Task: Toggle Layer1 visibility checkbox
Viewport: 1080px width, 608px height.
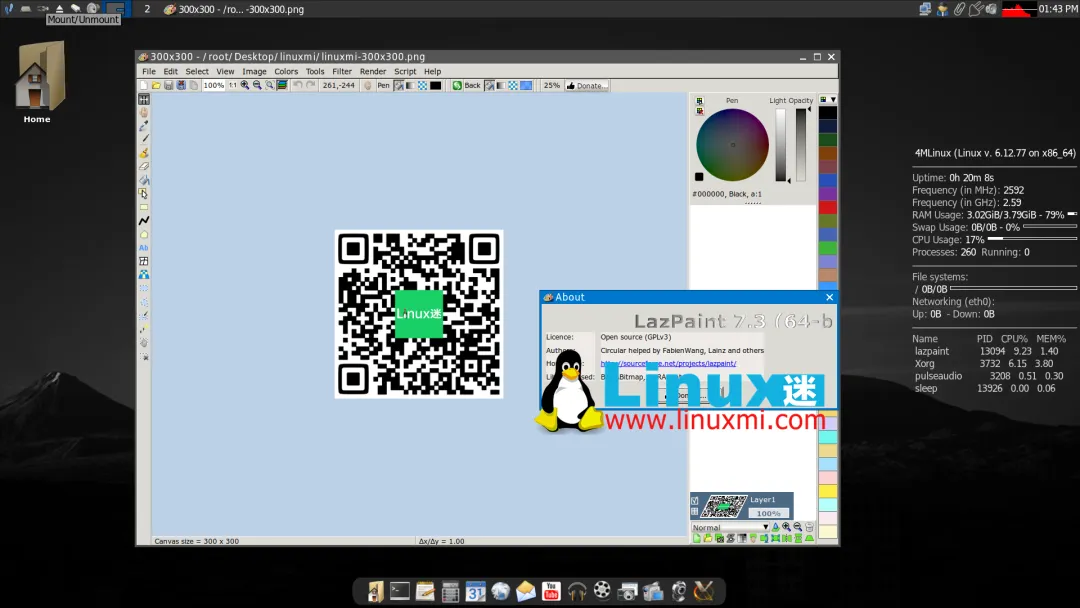Action: click(695, 501)
